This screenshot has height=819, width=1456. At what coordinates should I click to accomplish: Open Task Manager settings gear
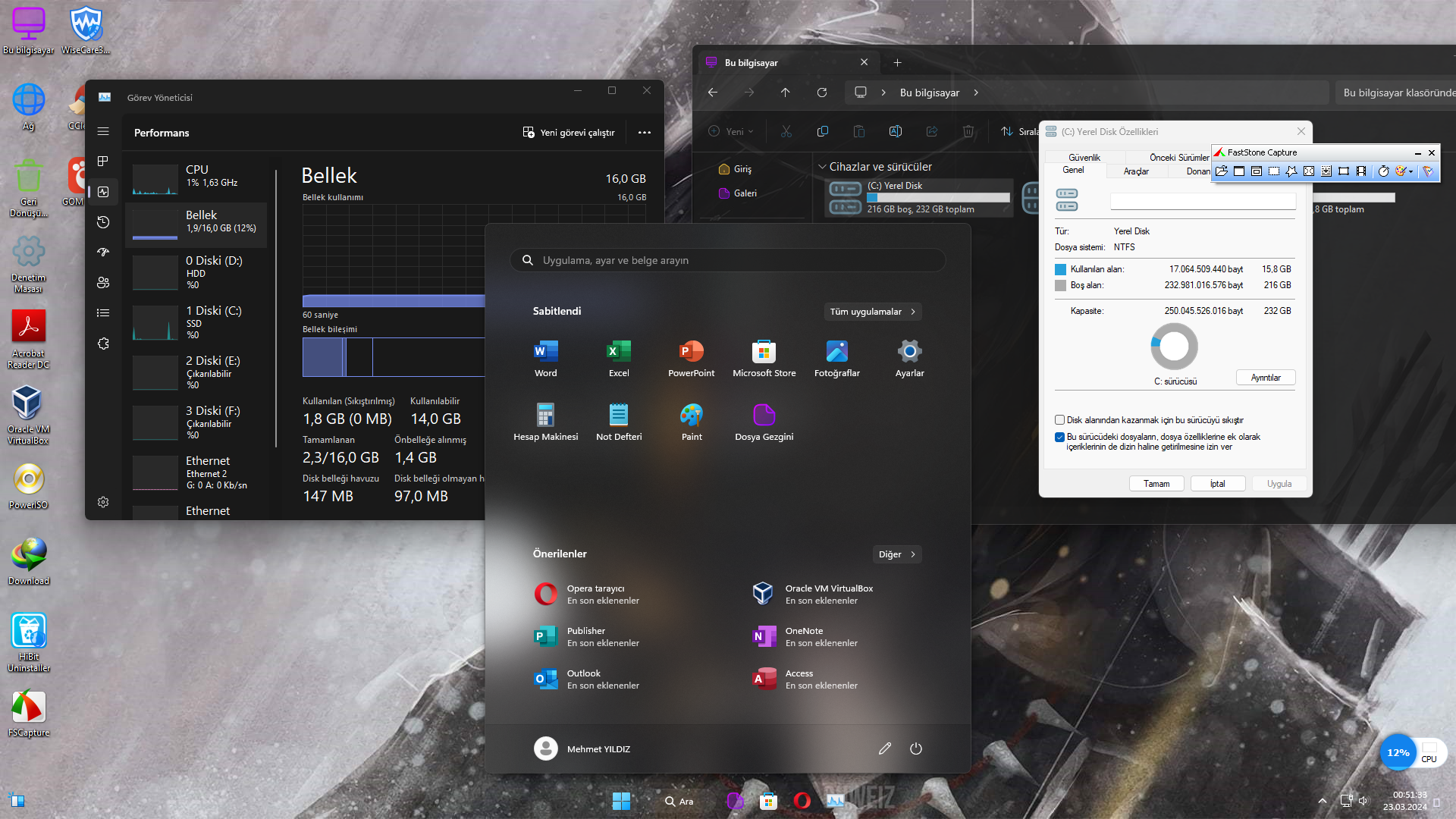pyautogui.click(x=103, y=502)
